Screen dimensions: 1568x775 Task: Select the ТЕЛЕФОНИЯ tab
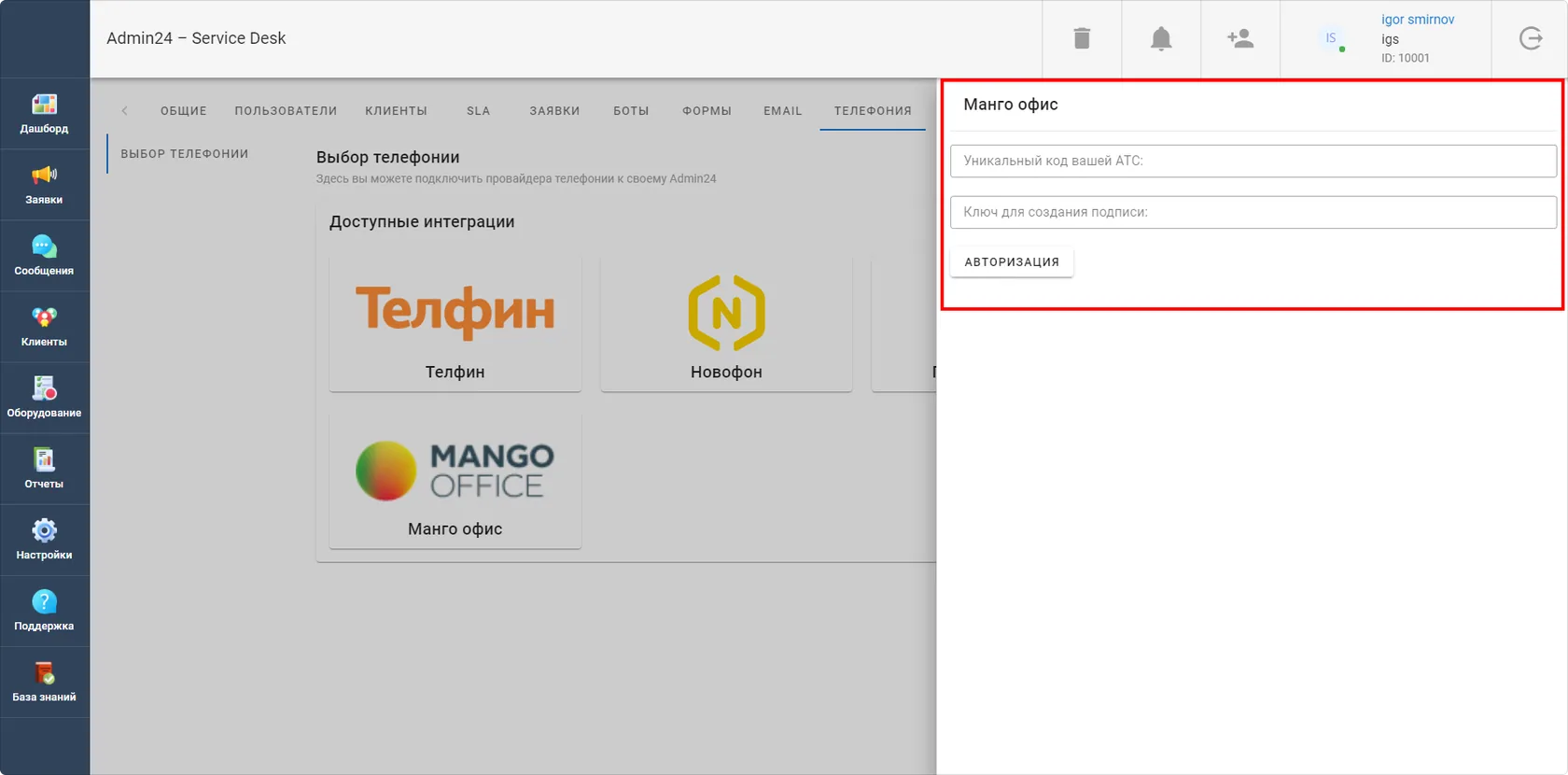873,110
